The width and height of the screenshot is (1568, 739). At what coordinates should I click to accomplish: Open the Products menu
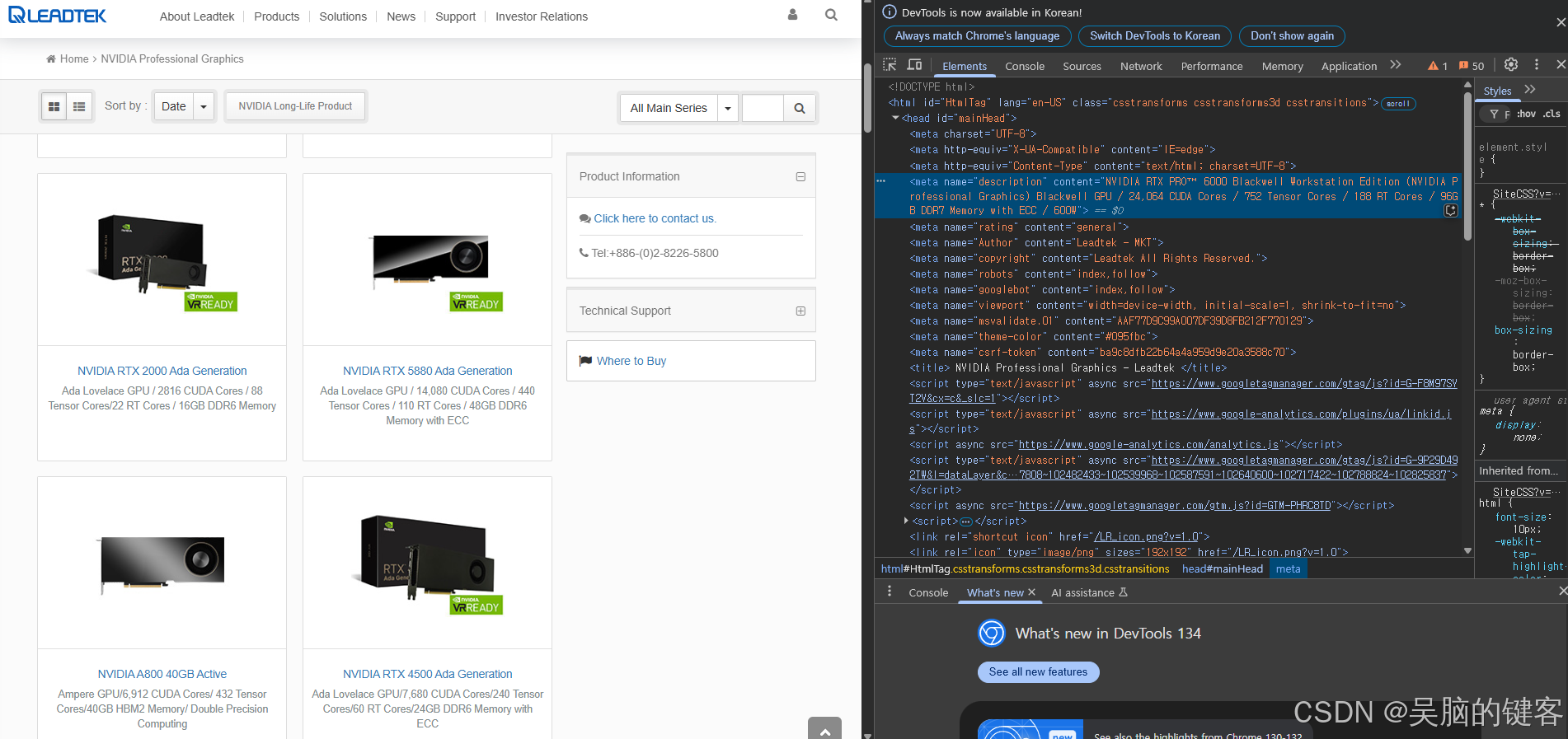coord(277,16)
